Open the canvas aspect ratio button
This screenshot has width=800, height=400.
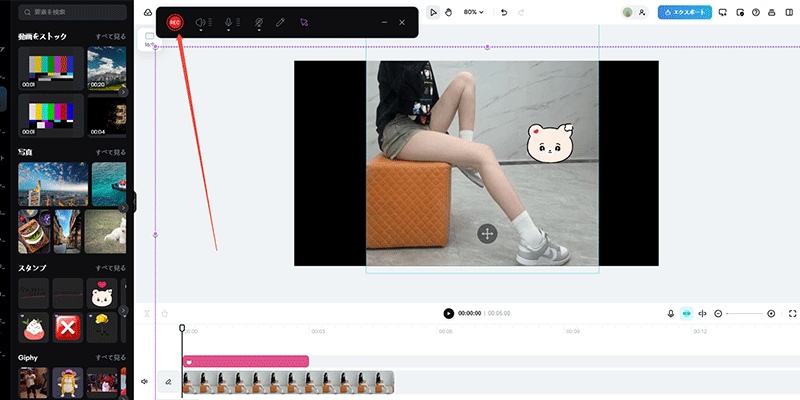[x=148, y=39]
